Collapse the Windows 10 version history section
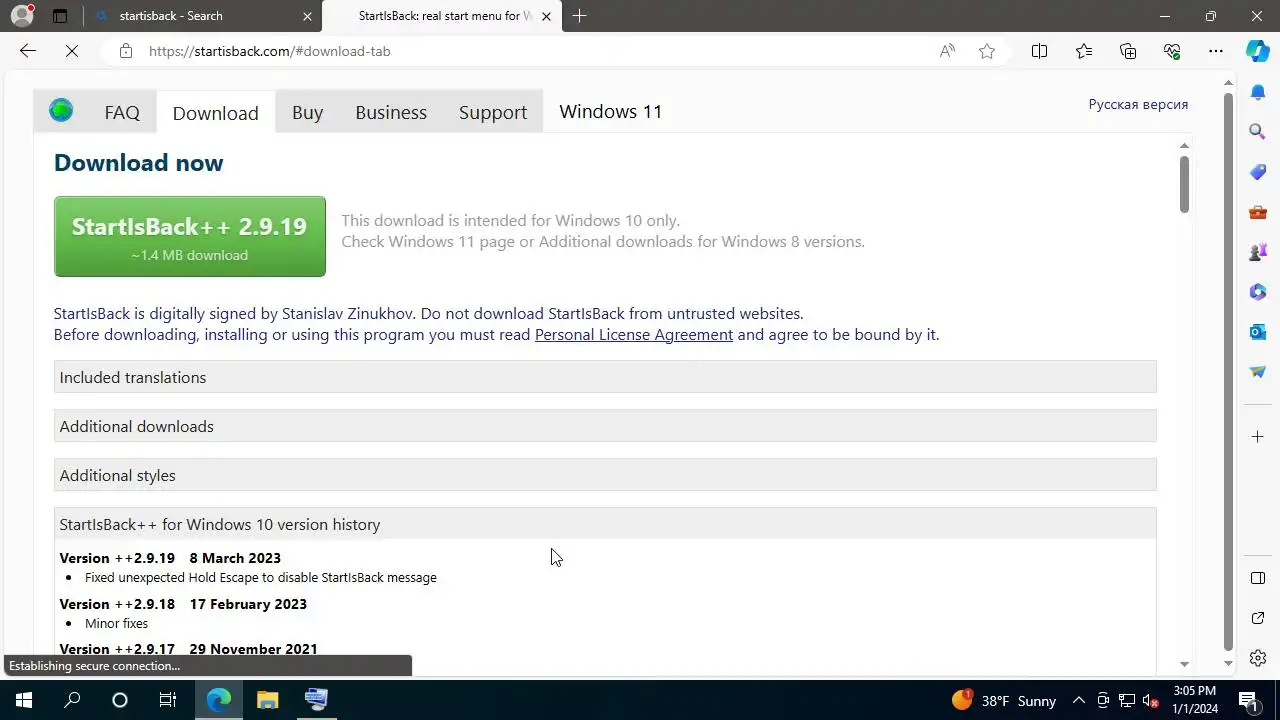Image resolution: width=1280 pixels, height=720 pixels. tap(605, 524)
